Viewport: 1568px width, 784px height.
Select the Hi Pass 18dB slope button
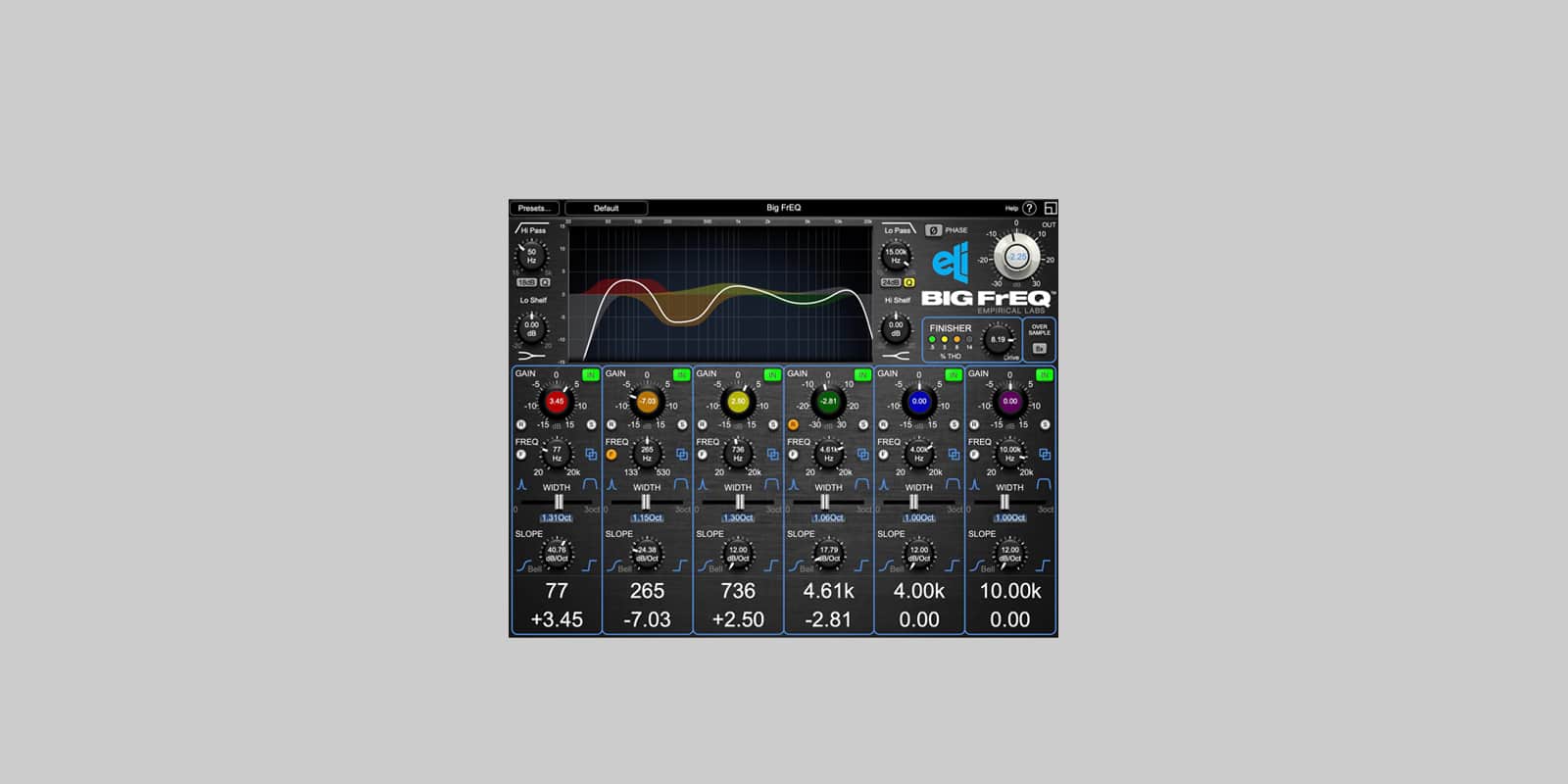coord(526,282)
